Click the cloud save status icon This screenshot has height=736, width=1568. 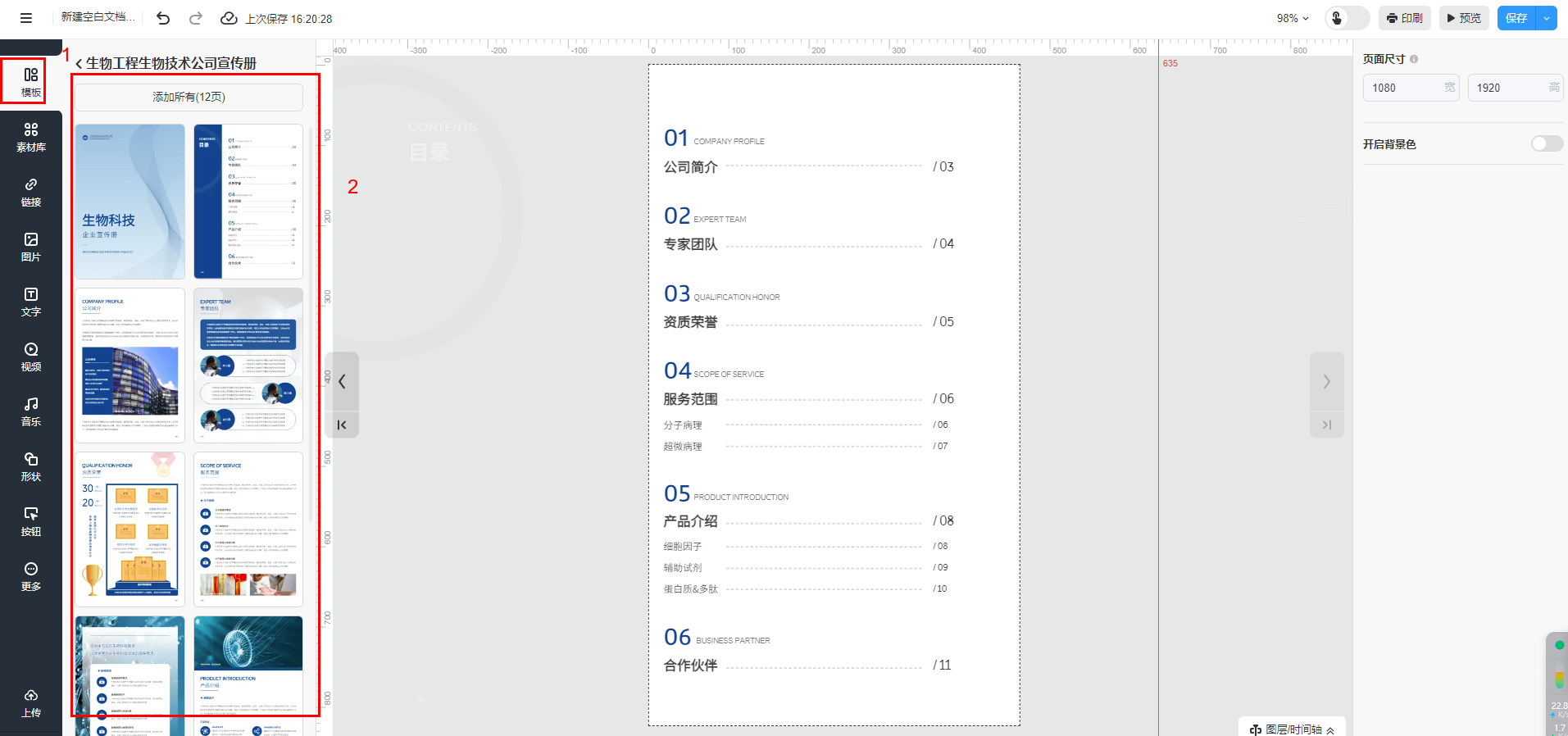point(229,18)
